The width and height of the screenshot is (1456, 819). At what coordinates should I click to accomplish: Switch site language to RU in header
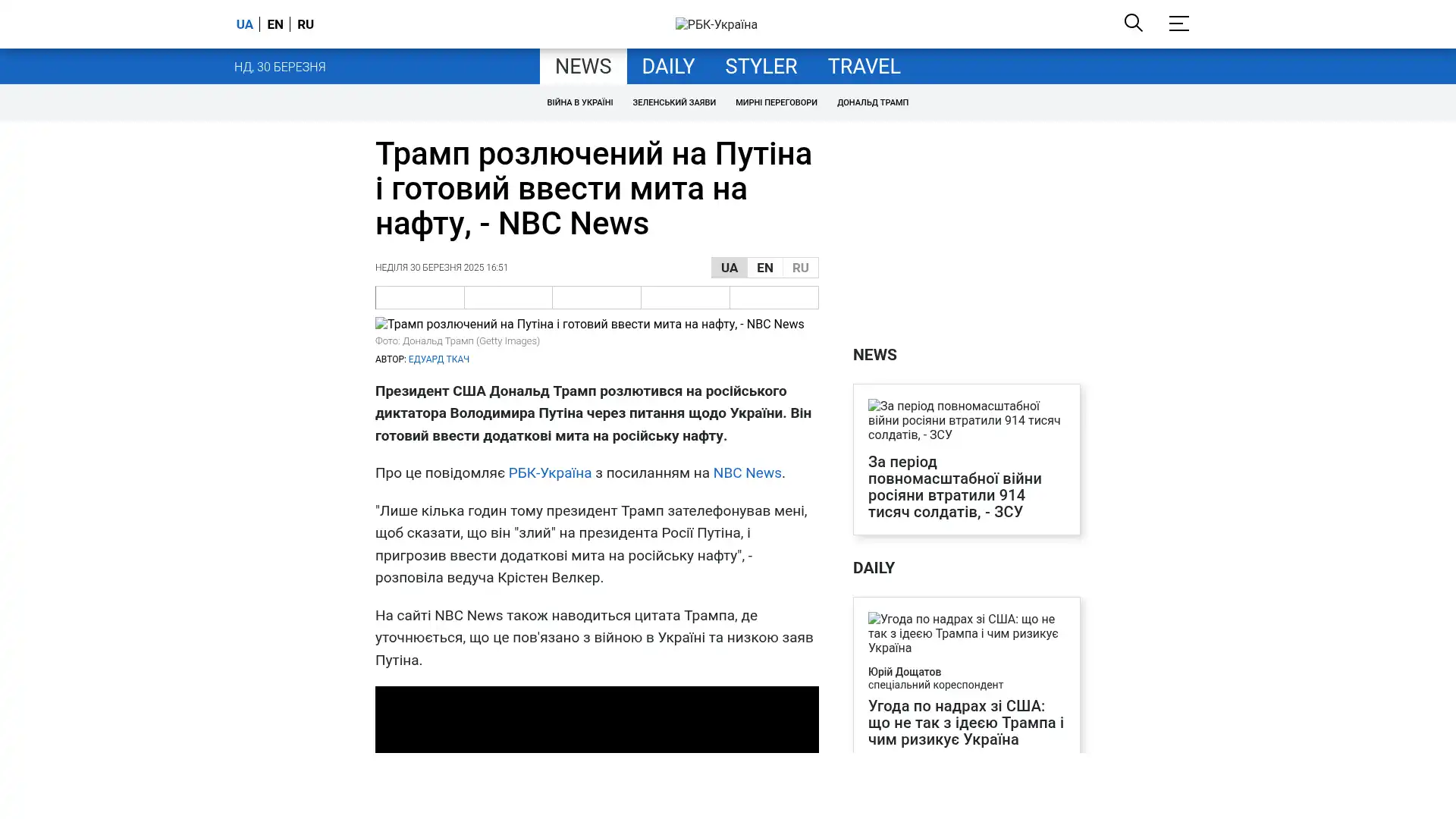306,24
